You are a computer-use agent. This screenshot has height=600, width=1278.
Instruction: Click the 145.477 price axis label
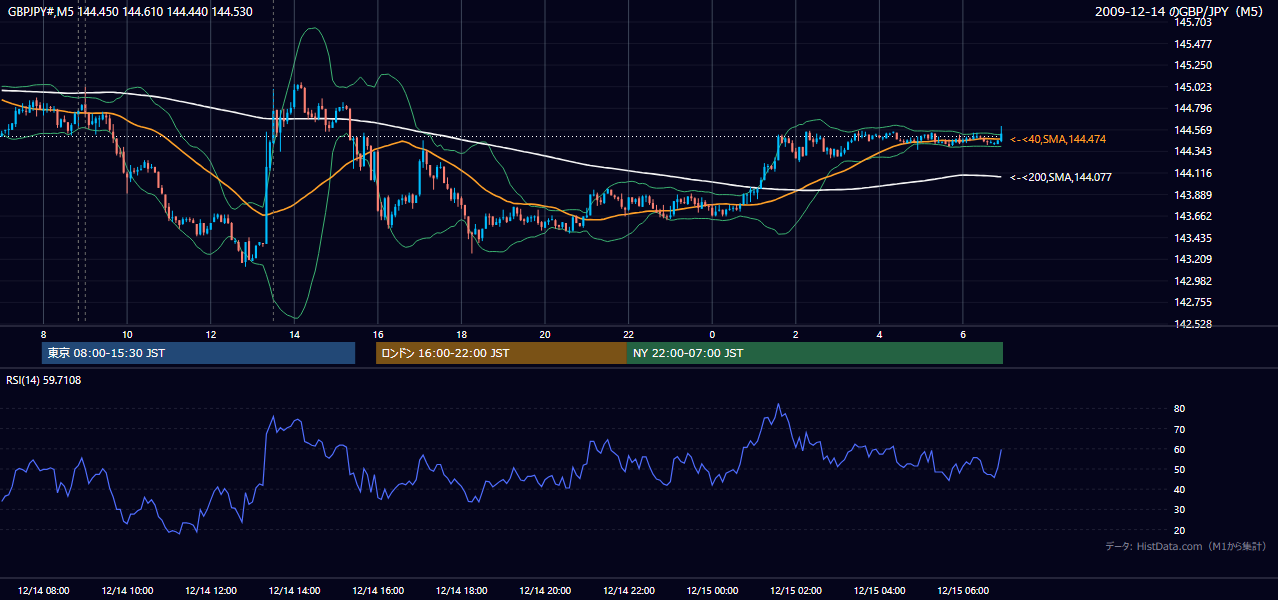point(1191,44)
